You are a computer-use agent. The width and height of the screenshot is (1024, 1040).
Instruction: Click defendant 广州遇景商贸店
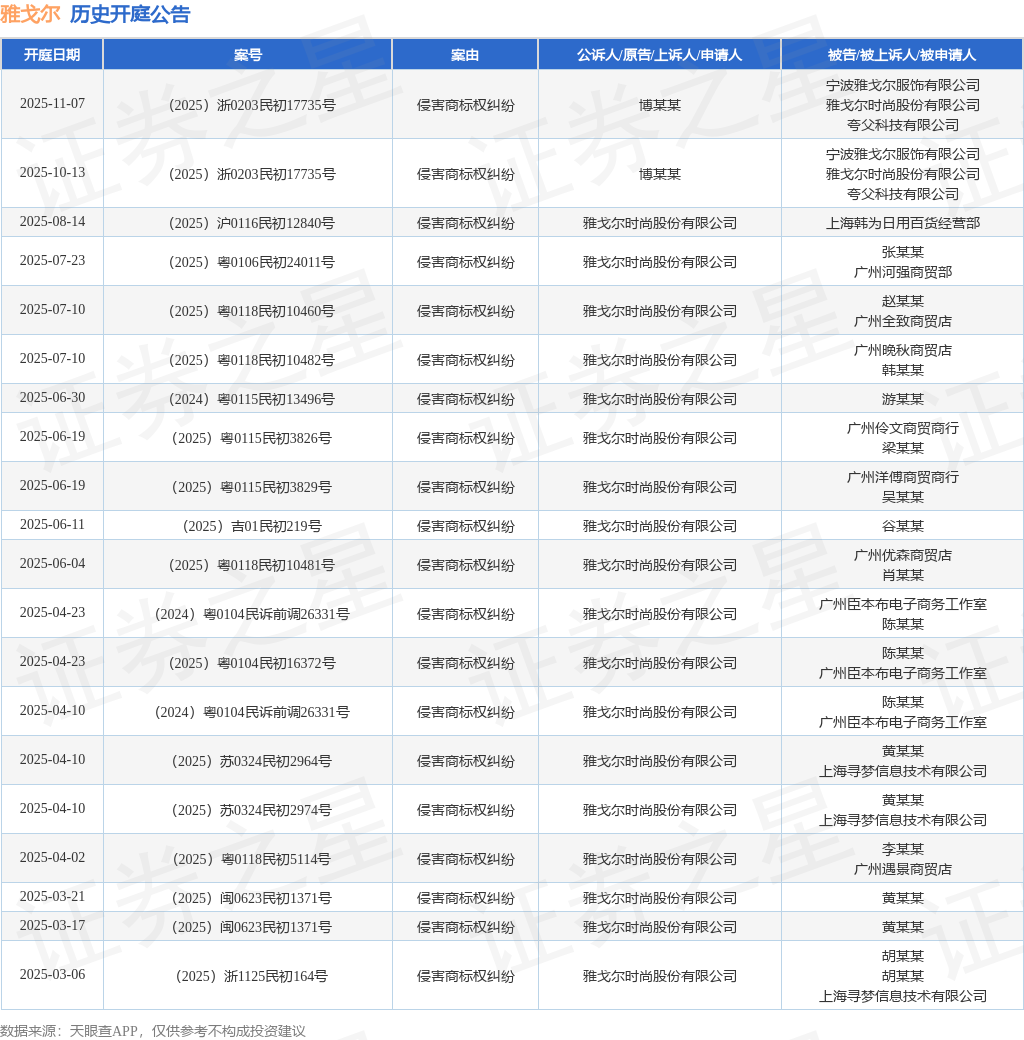902,870
